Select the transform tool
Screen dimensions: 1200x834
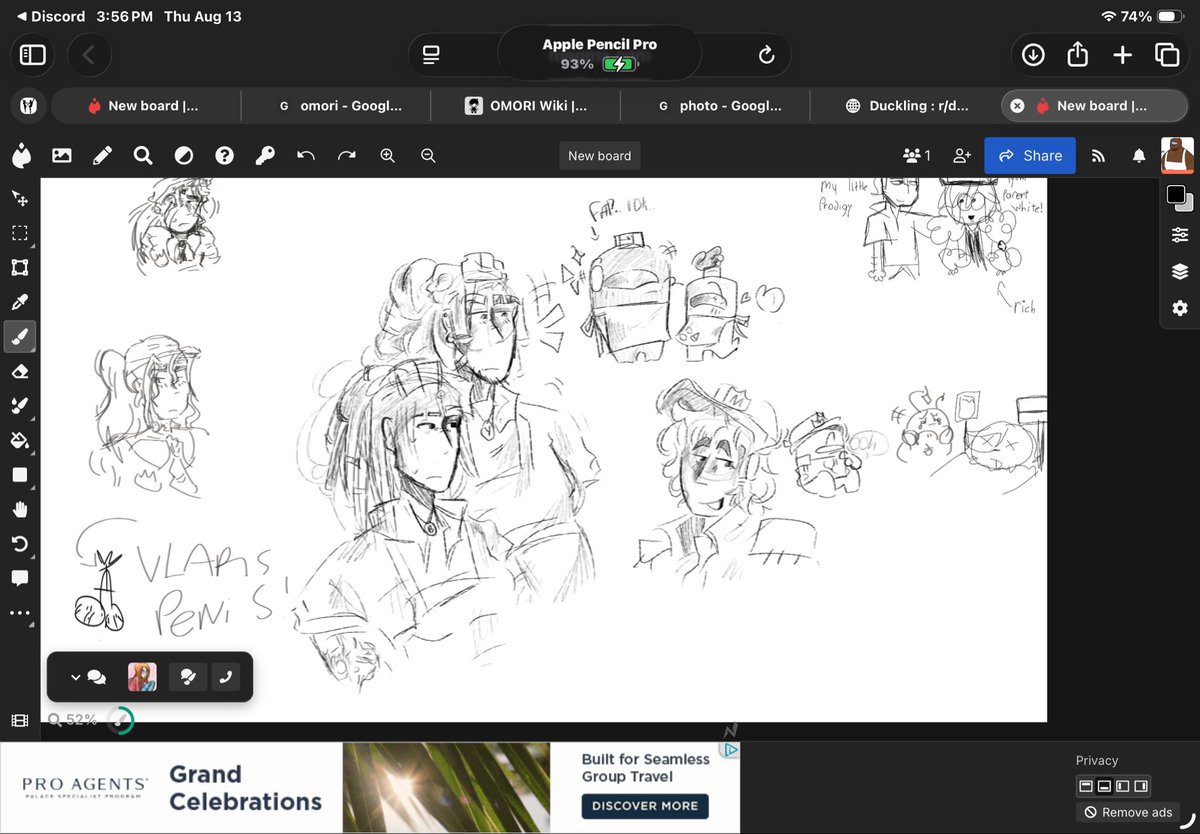(19, 267)
